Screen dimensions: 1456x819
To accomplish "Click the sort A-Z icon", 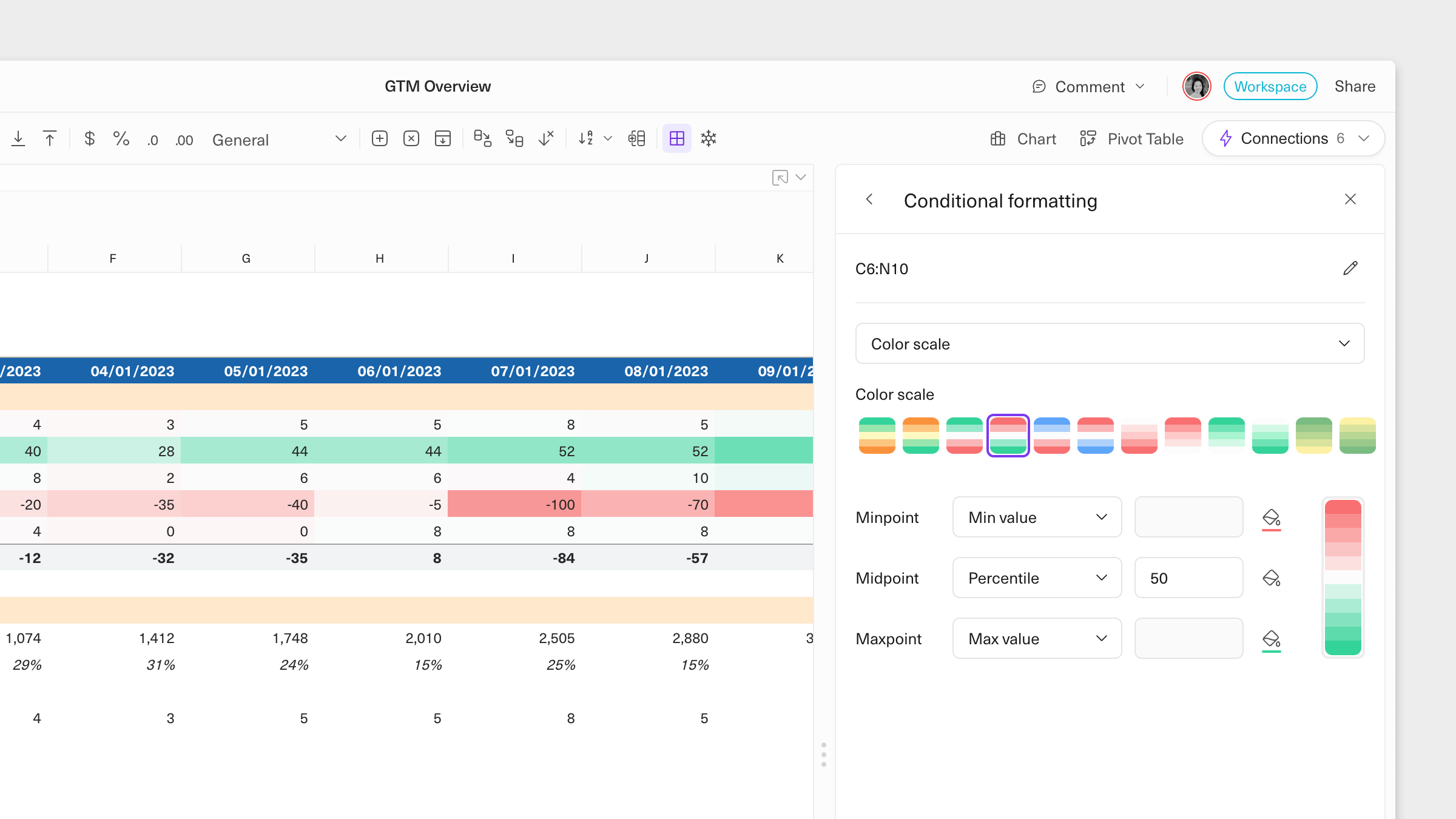I will pyautogui.click(x=585, y=139).
